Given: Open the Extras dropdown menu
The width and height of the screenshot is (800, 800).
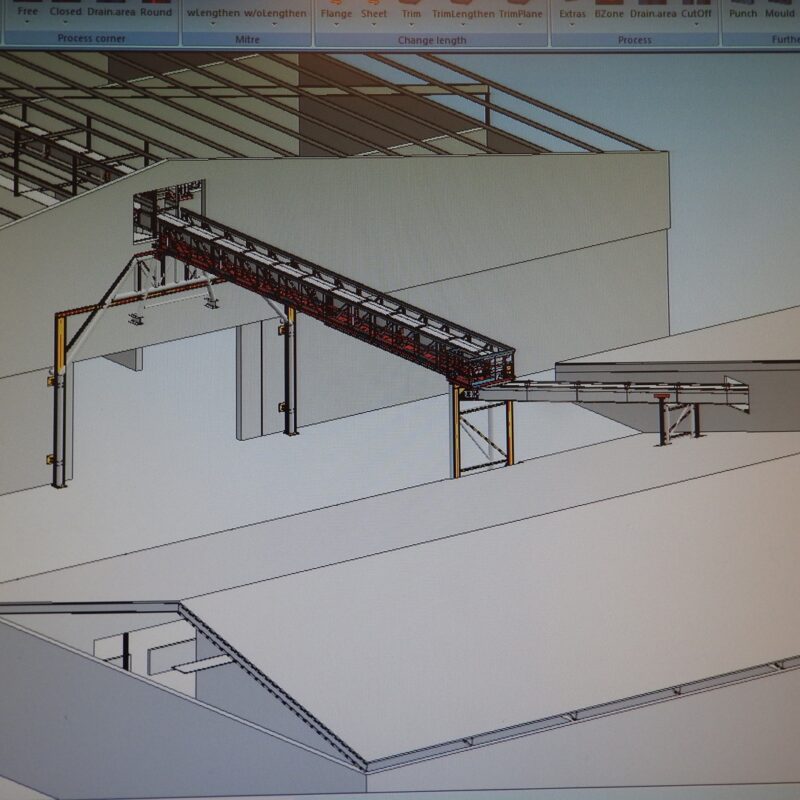Looking at the screenshot, I should (572, 24).
